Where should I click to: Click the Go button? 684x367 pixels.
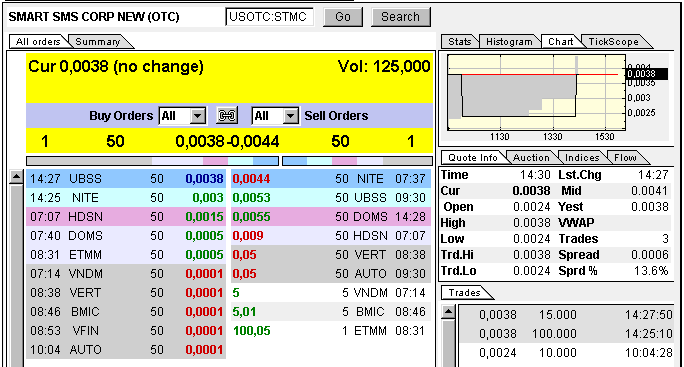click(343, 17)
